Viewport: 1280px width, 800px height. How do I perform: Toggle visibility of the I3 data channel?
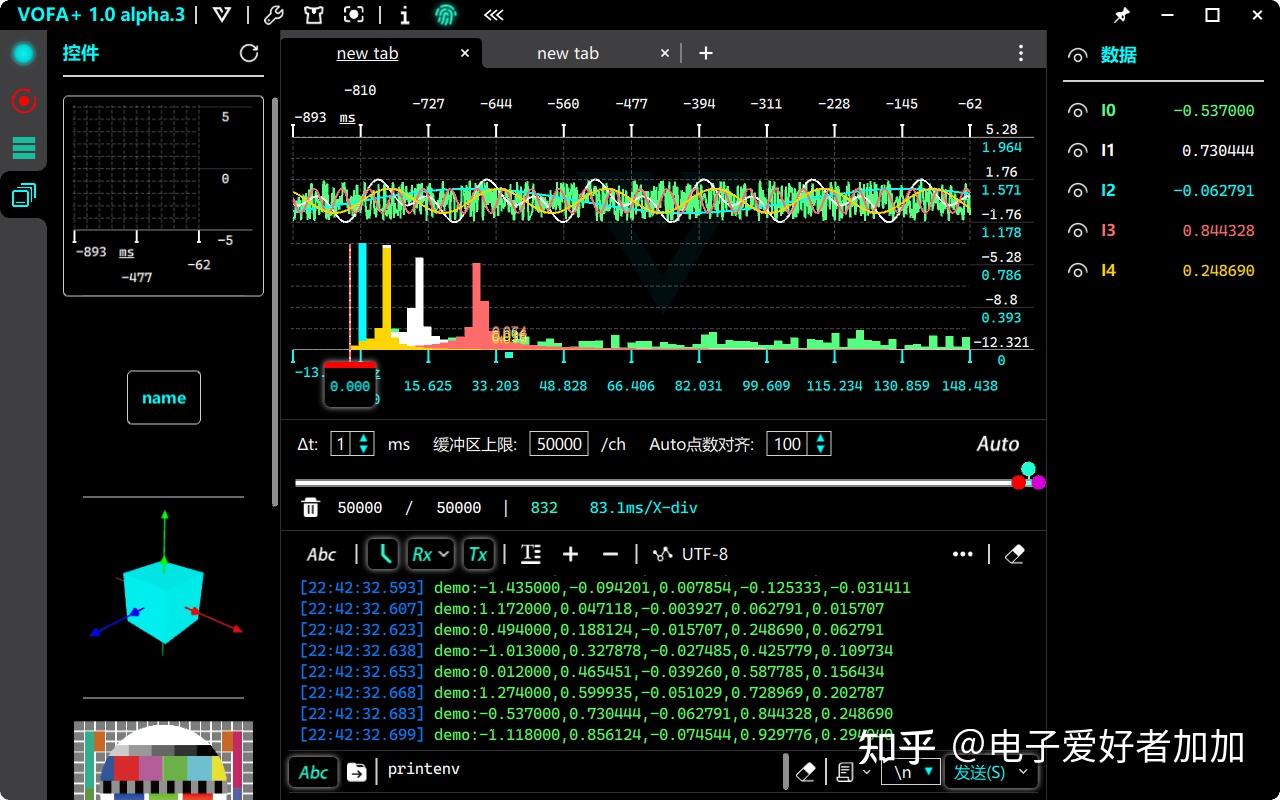(1077, 230)
